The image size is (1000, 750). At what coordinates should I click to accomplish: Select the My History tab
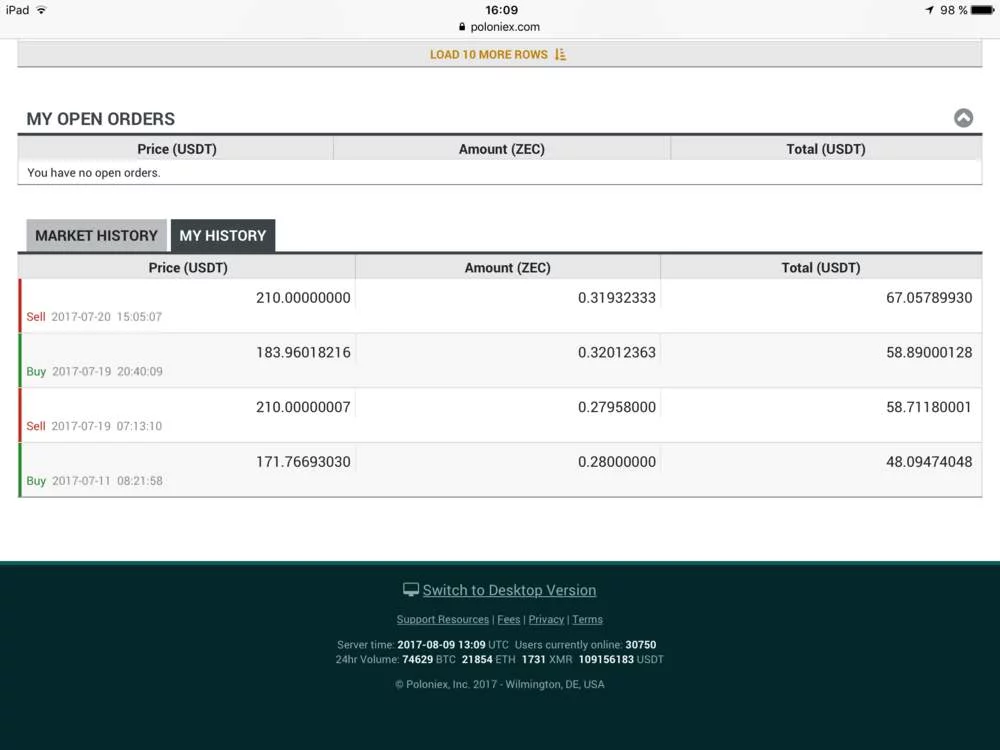pyautogui.click(x=223, y=235)
